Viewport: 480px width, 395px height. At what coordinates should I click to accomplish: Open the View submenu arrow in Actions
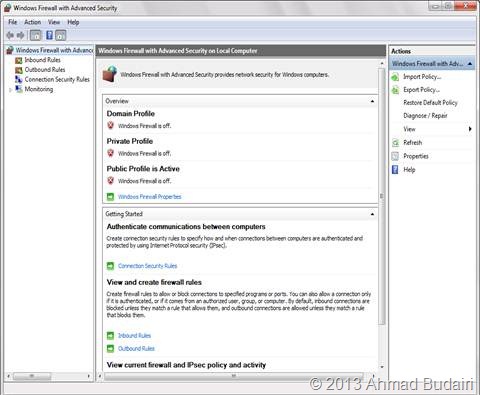click(x=470, y=129)
